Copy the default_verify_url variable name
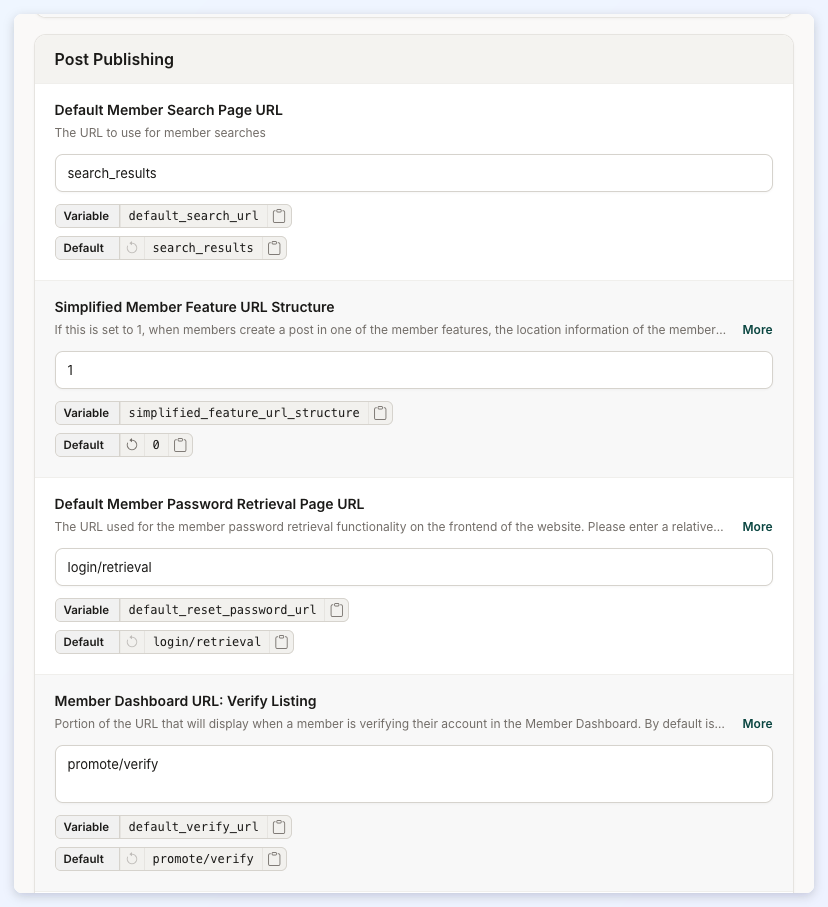 (279, 827)
